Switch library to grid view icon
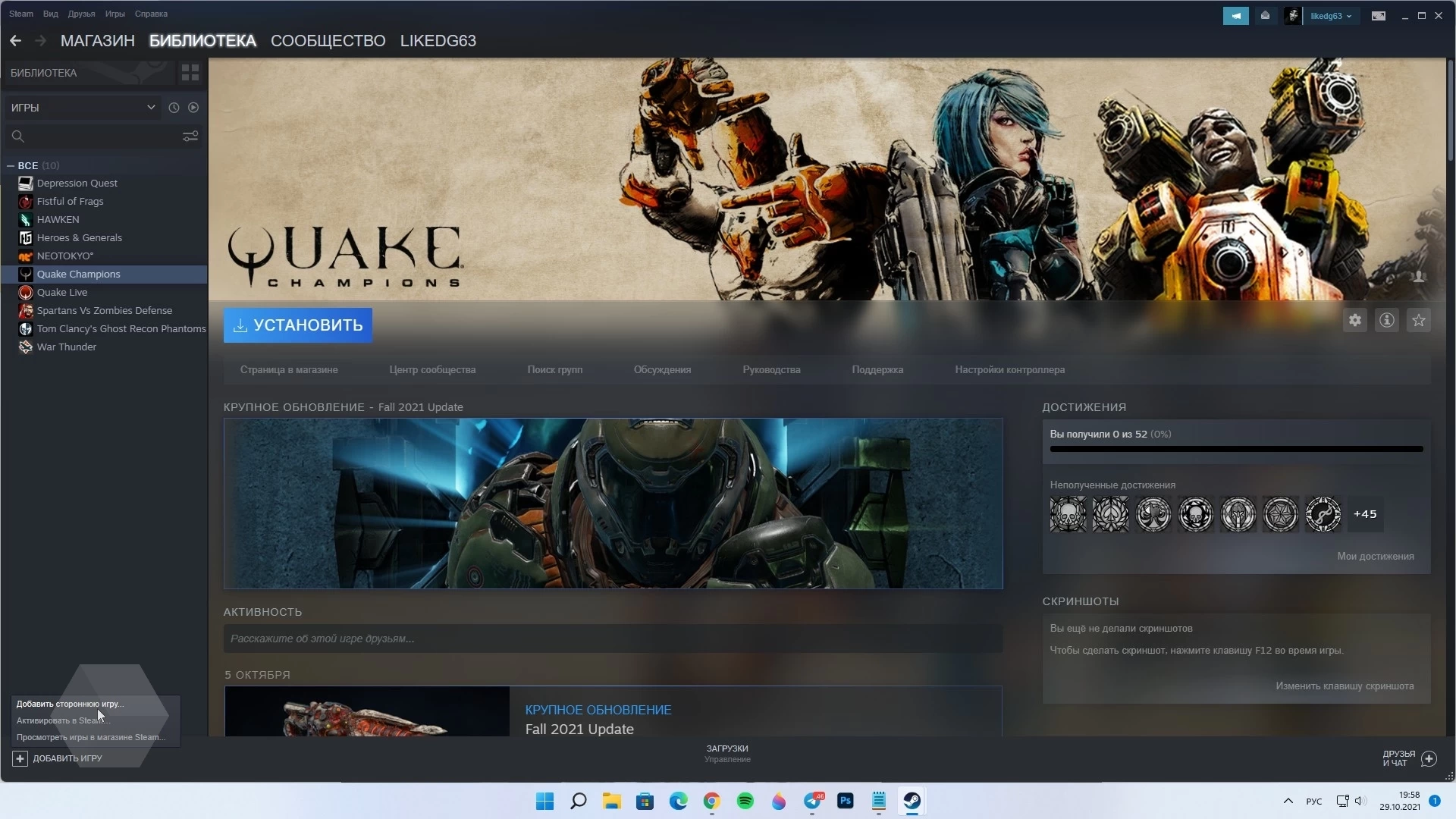The image size is (1456, 819). [190, 73]
